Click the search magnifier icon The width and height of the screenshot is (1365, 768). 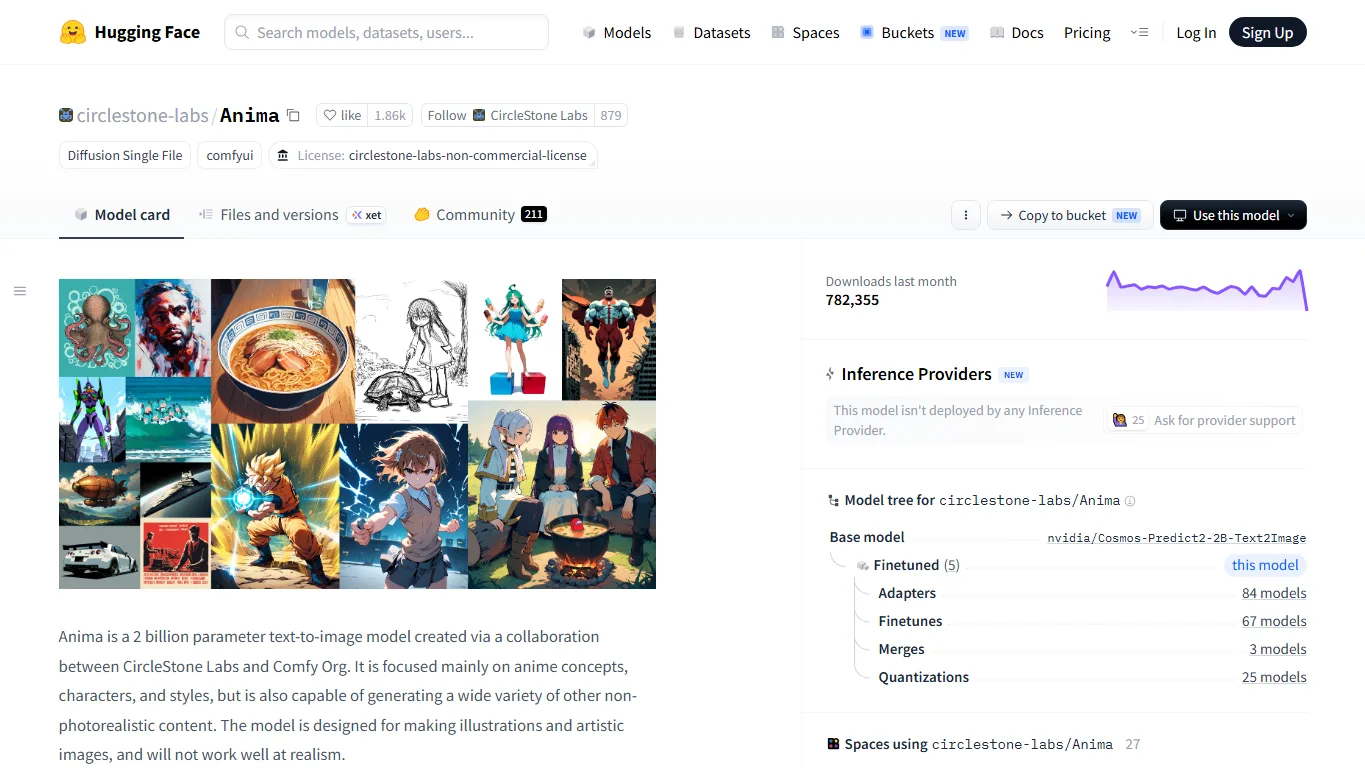242,32
